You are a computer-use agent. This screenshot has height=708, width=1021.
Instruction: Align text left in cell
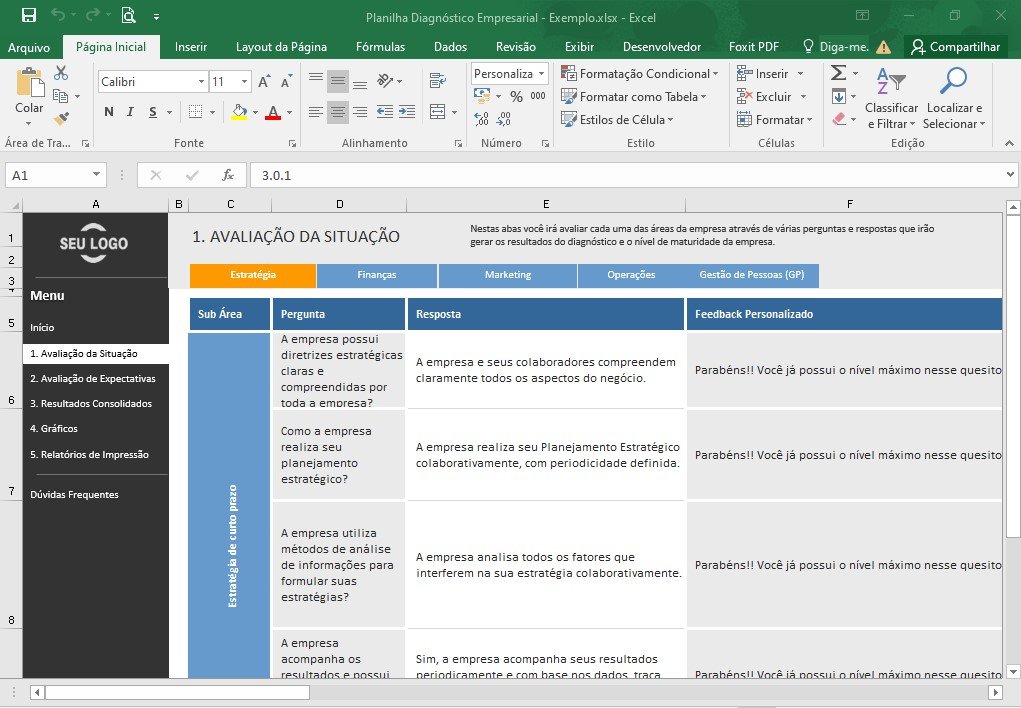(316, 112)
